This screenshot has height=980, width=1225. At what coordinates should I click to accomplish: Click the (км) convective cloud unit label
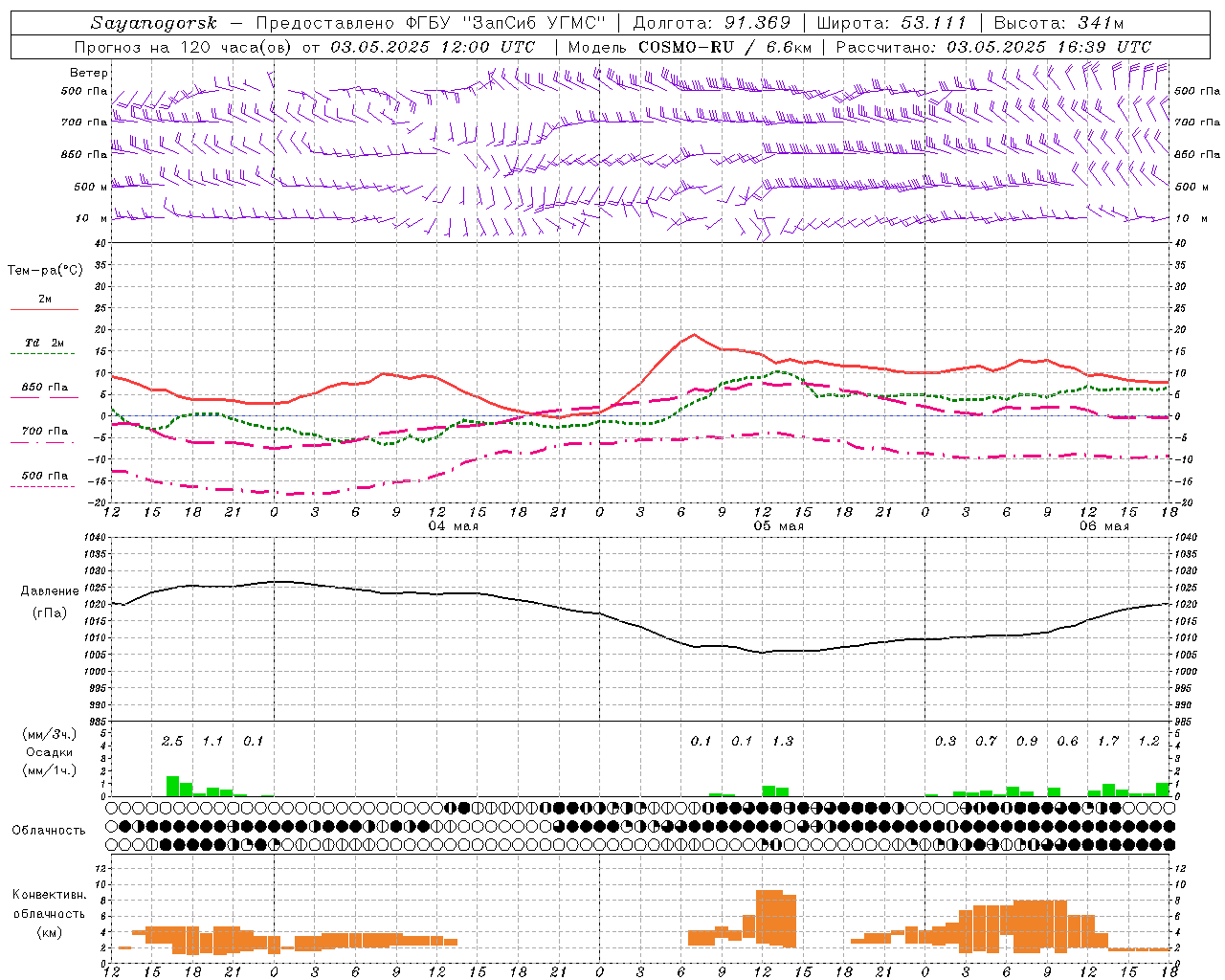click(50, 932)
